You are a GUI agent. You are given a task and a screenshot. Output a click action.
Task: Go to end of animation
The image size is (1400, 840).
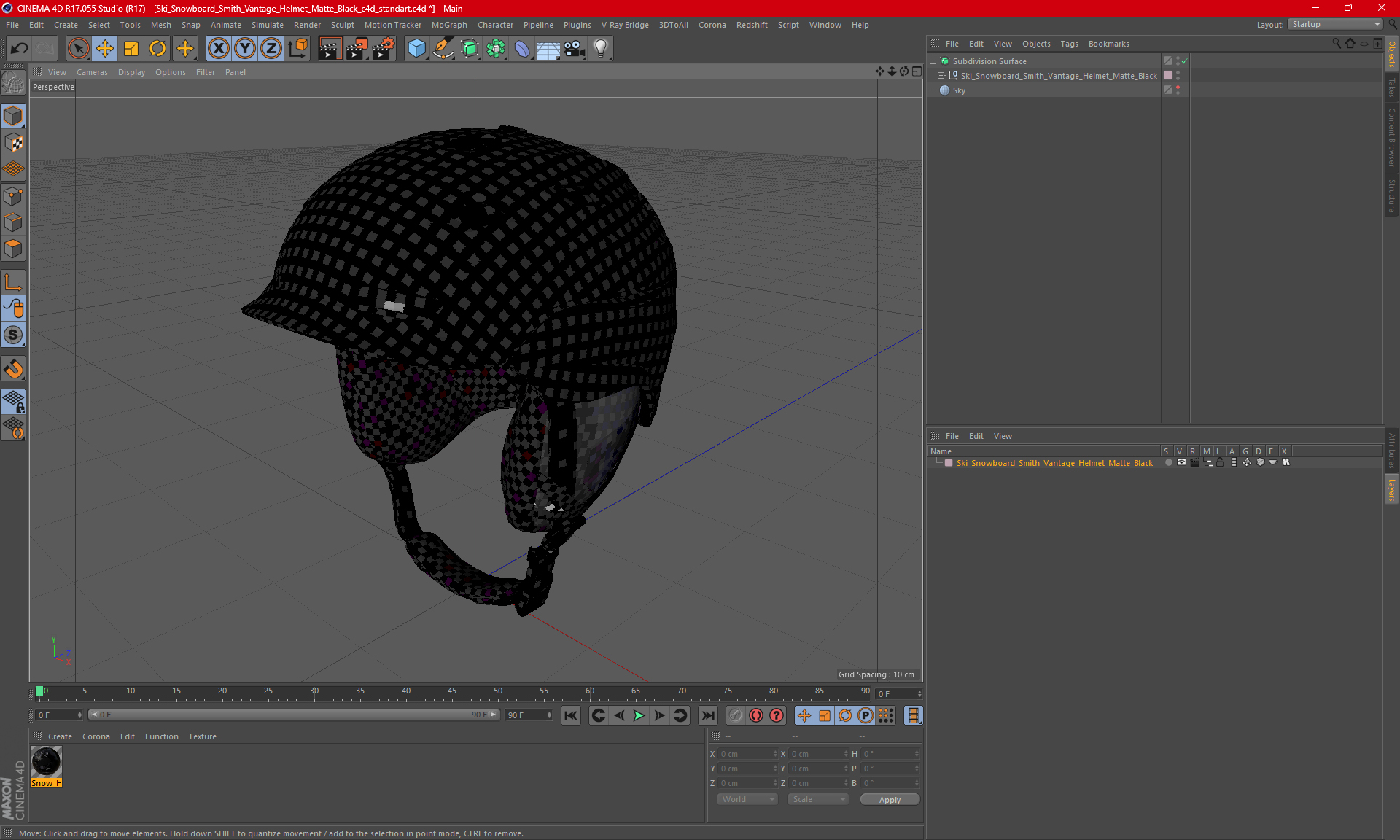click(x=707, y=715)
